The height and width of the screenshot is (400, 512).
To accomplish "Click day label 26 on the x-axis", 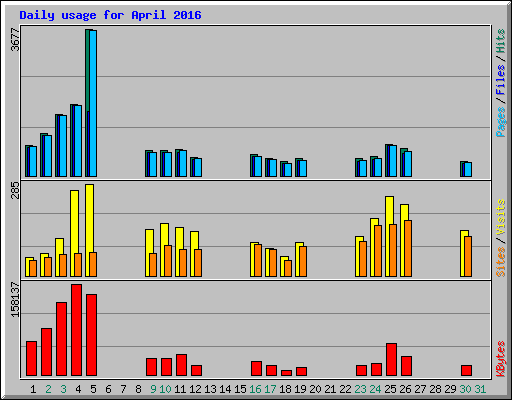I will click(405, 389).
